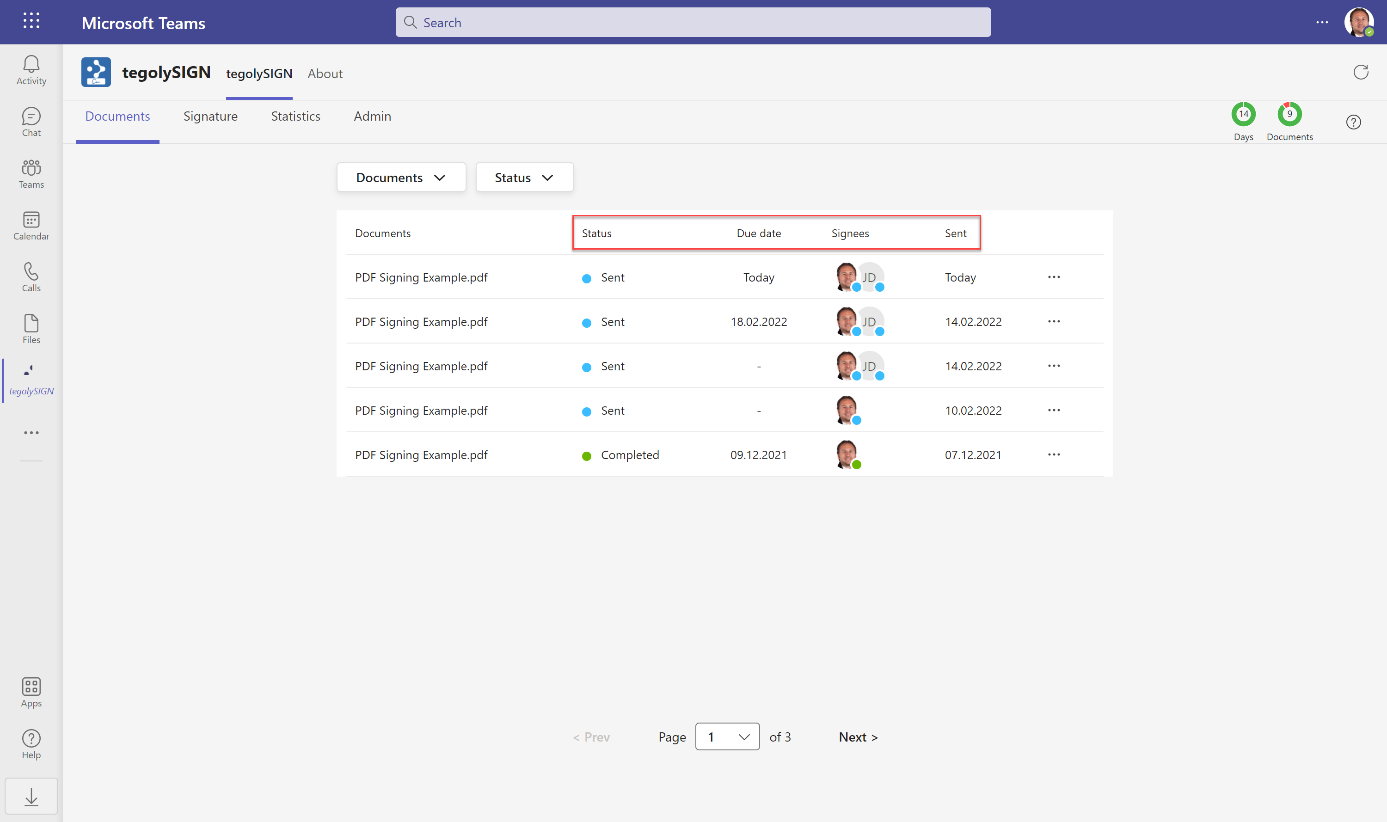Open Help in the left rail

[x=31, y=744]
